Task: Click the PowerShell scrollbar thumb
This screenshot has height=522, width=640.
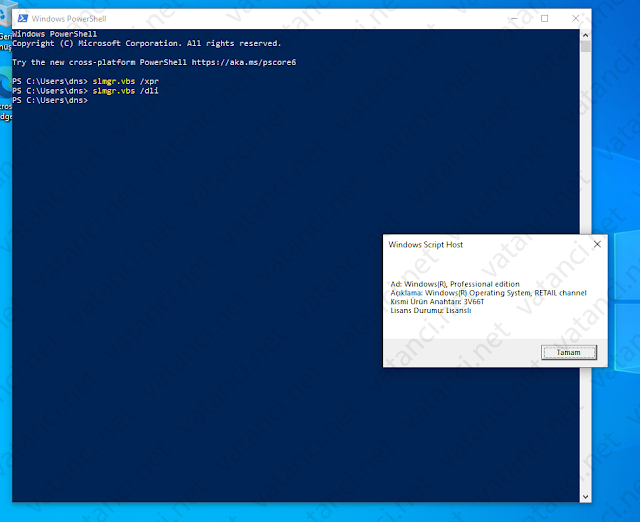Action: (585, 47)
